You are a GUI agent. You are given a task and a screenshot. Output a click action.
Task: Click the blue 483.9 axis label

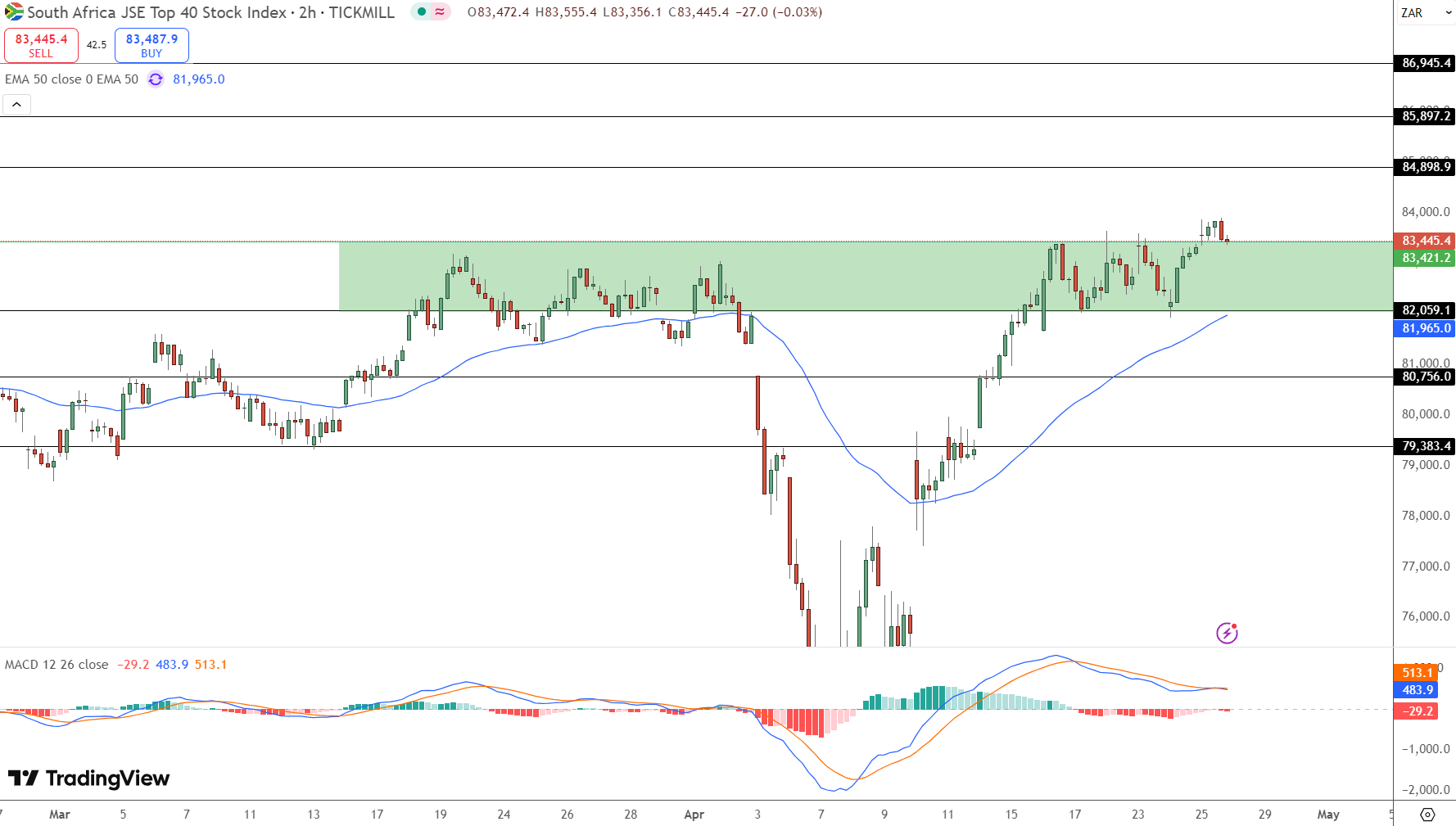[1416, 690]
